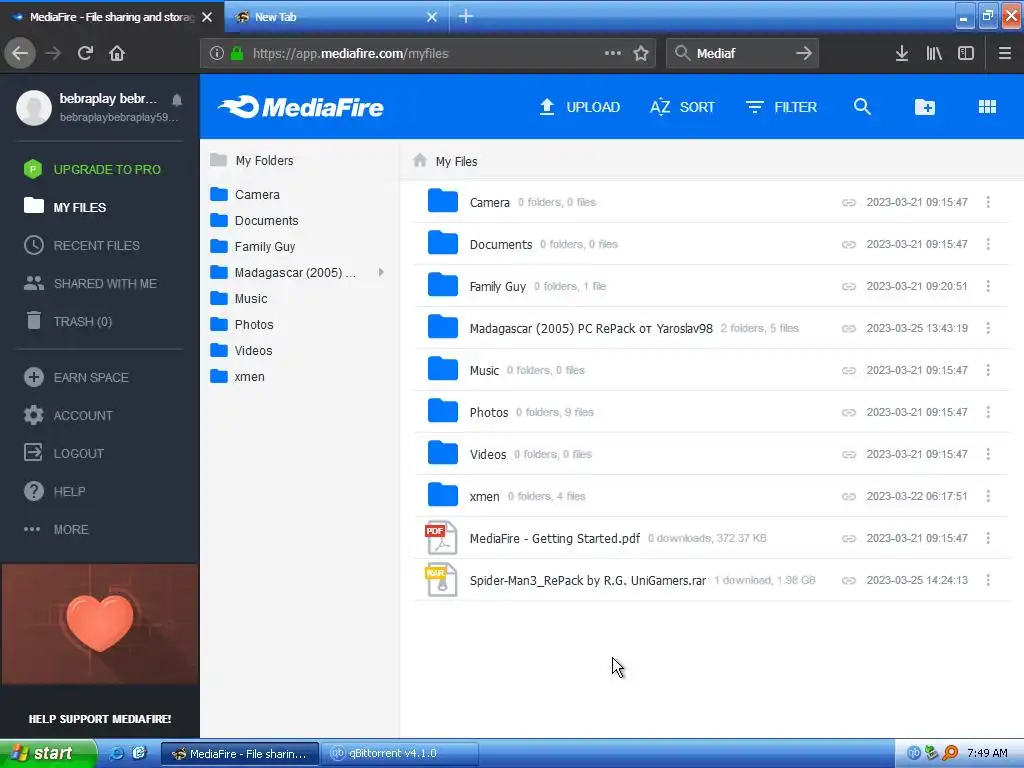Click link icon on Madagascar (2005) row
This screenshot has width=1024, height=768.
click(848, 328)
